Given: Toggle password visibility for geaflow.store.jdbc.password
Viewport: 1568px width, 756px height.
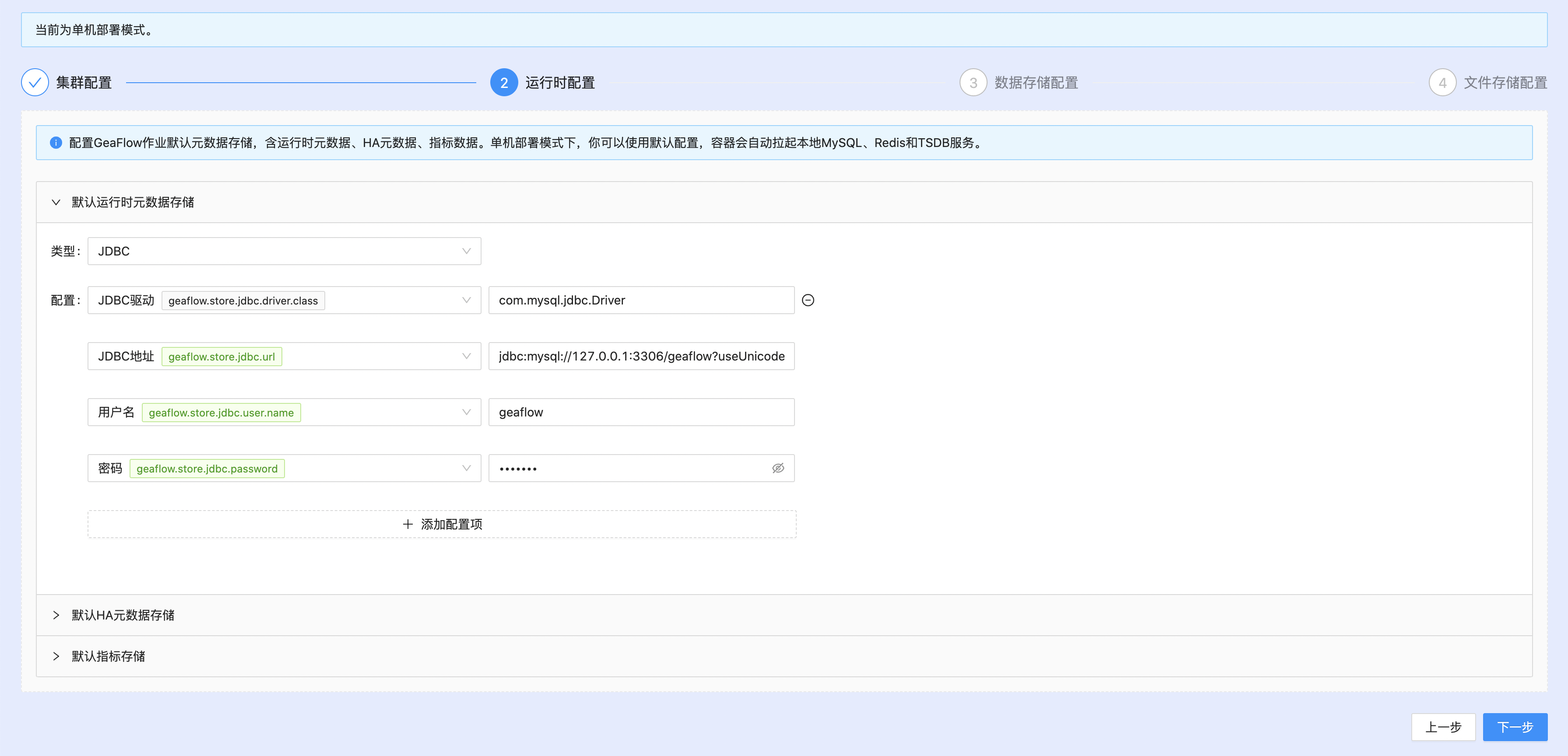Looking at the screenshot, I should coord(779,468).
